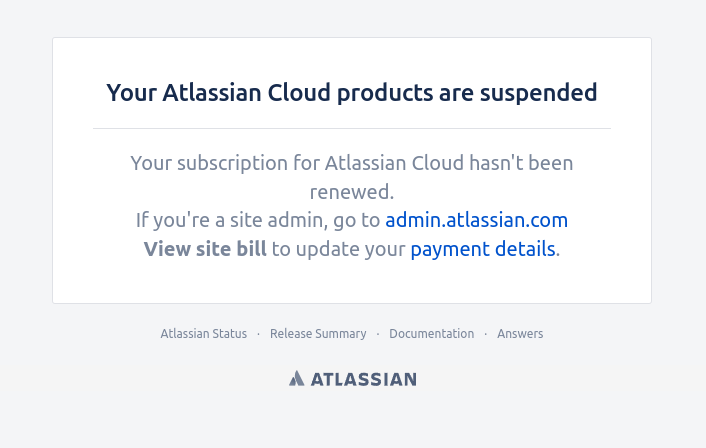The height and width of the screenshot is (448, 706).
Task: Click dot separator after Release Summary
Action: coord(378,334)
